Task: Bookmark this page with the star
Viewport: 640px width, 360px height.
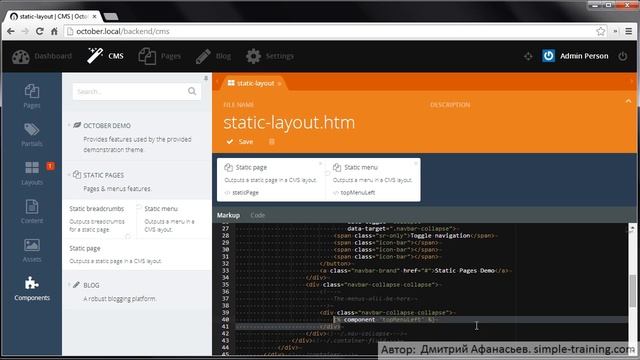Action: [x=600, y=31]
